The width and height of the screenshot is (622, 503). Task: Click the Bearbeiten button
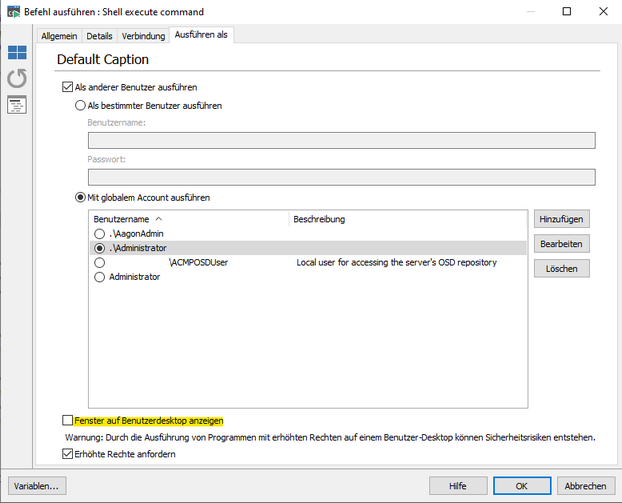[x=561, y=244]
